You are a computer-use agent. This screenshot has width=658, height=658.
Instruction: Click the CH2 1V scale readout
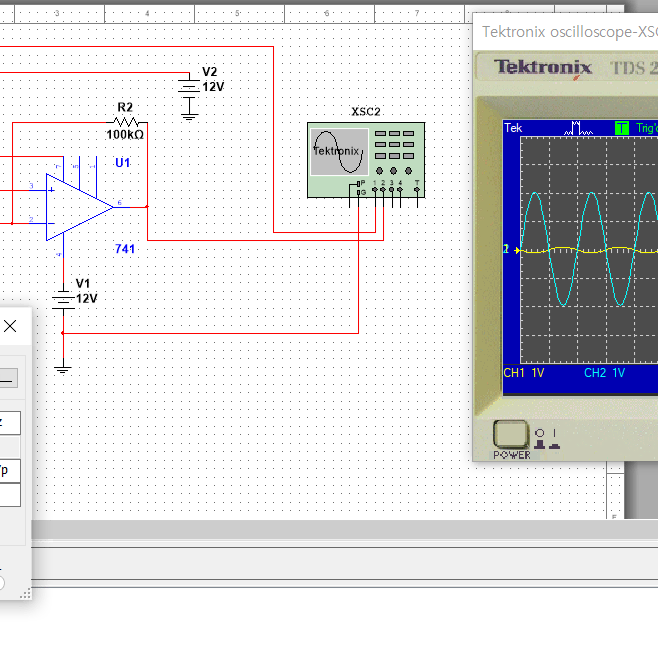(x=604, y=373)
